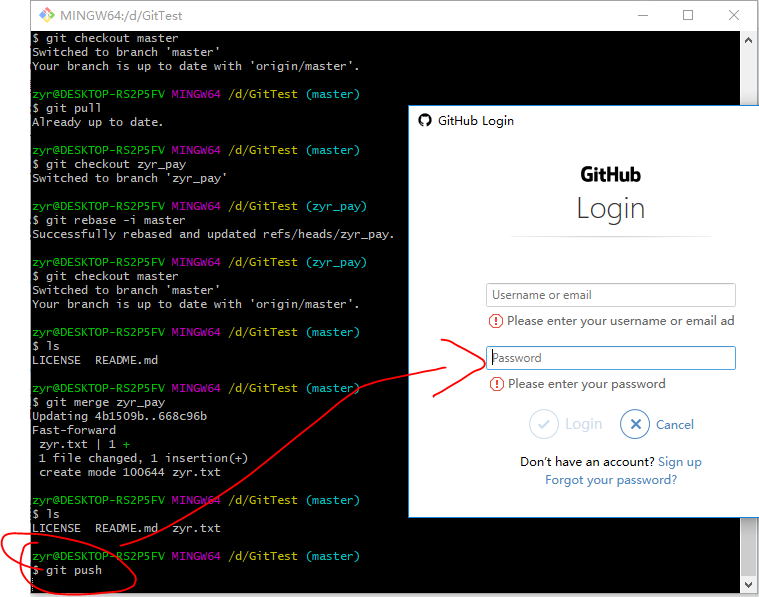The width and height of the screenshot is (759, 597).
Task: Click the Git Bash logo in title bar
Action: point(47,15)
